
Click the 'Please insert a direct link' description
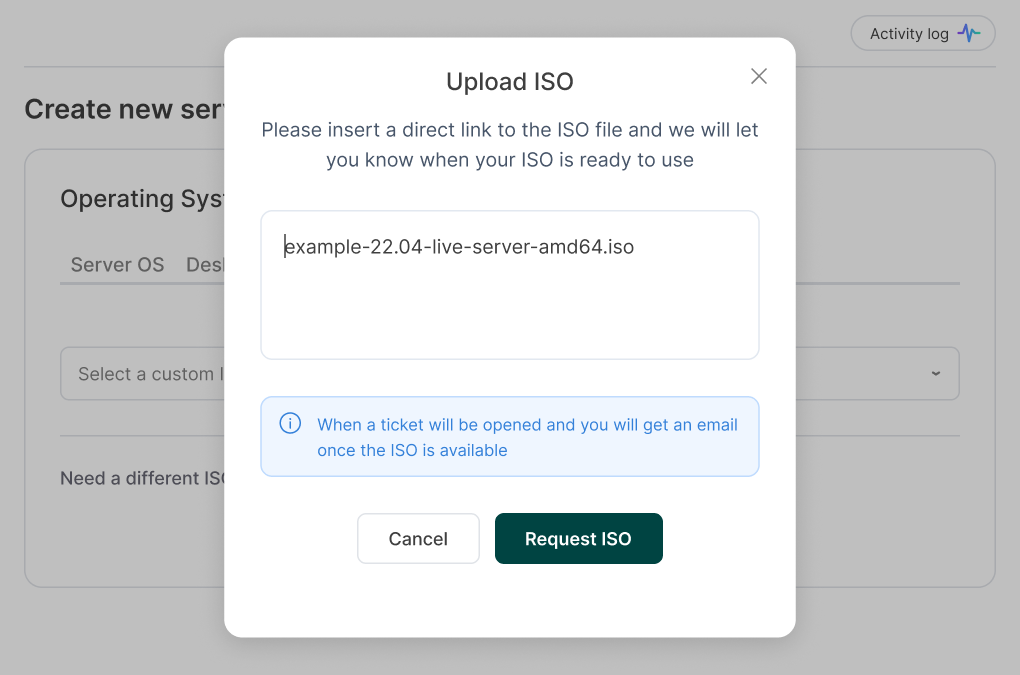tap(509, 144)
